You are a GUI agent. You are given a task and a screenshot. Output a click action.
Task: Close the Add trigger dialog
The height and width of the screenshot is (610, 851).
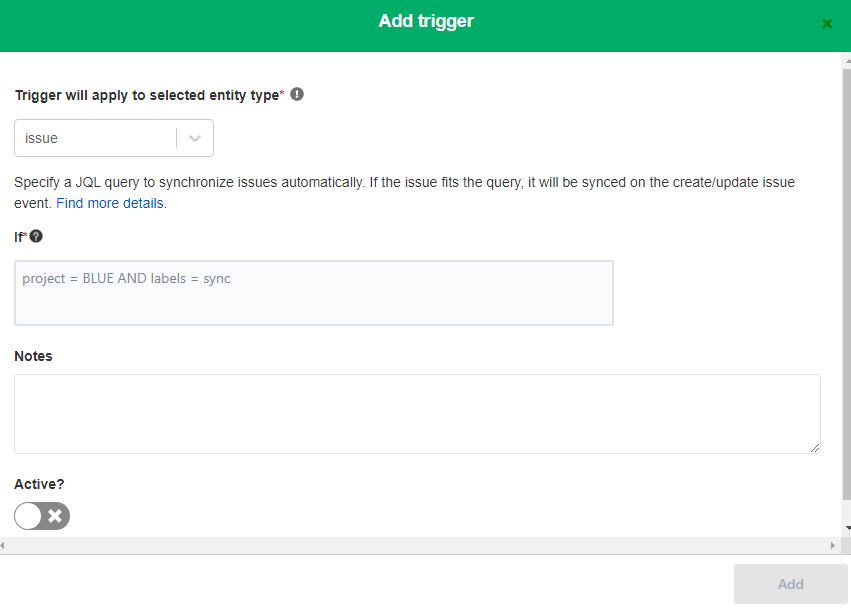coord(827,24)
